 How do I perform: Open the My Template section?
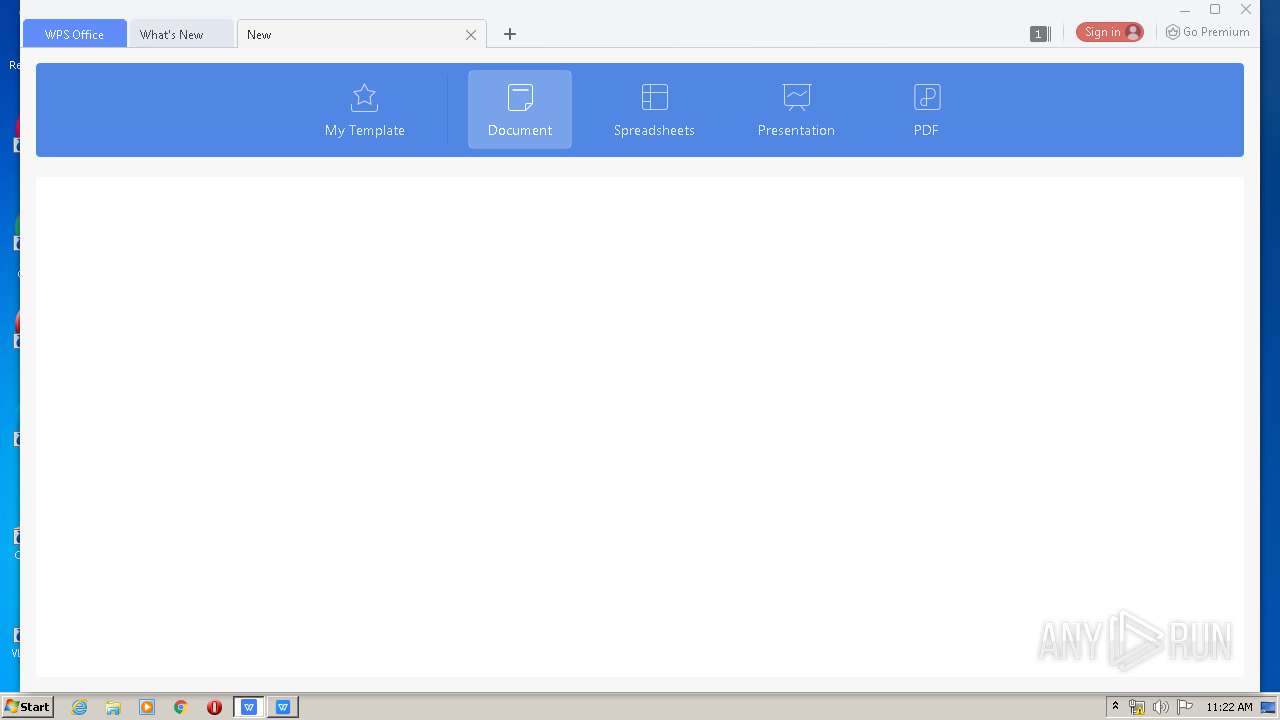click(x=364, y=110)
